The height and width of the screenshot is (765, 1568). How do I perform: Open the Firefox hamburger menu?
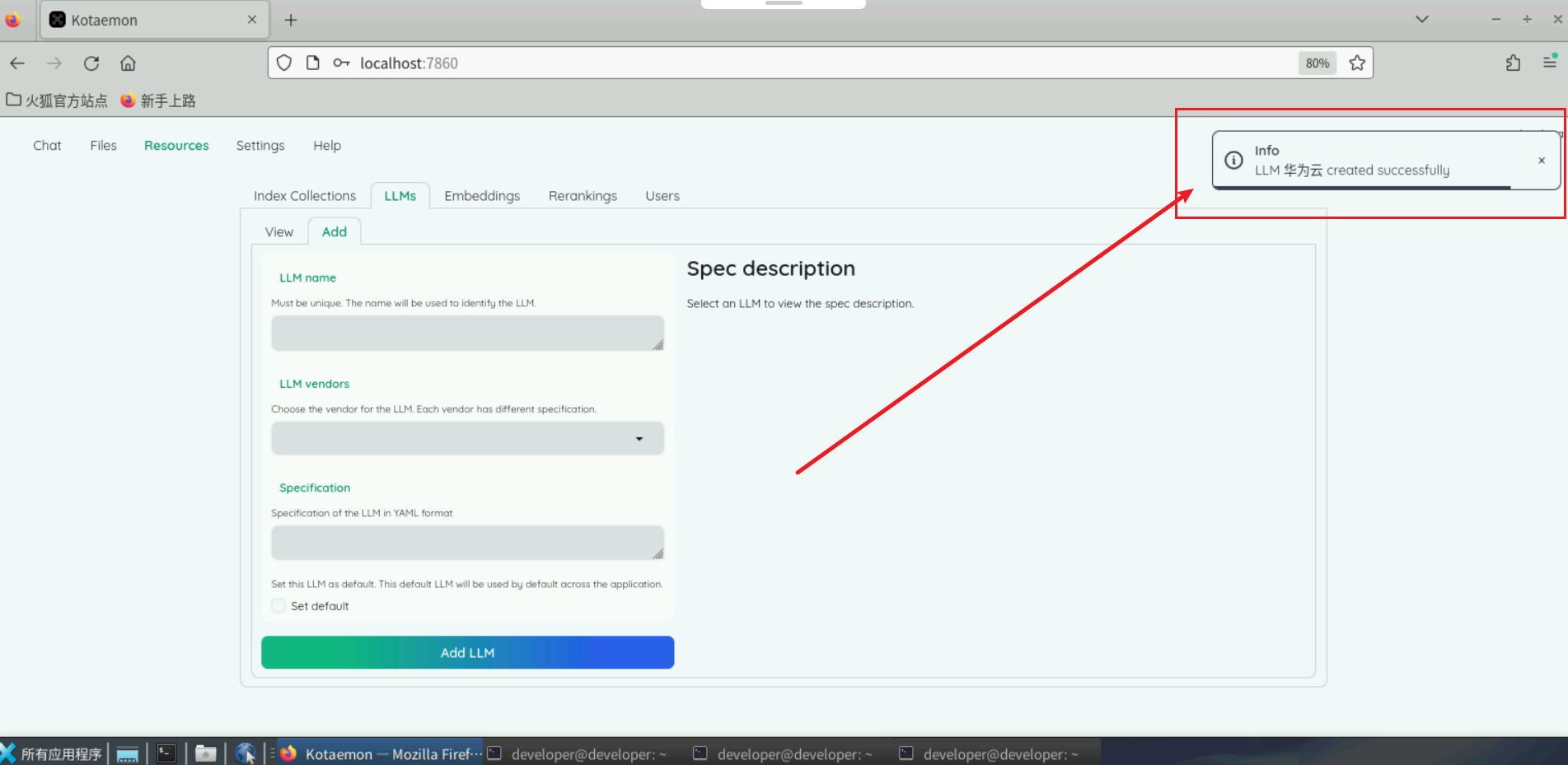(x=1549, y=62)
